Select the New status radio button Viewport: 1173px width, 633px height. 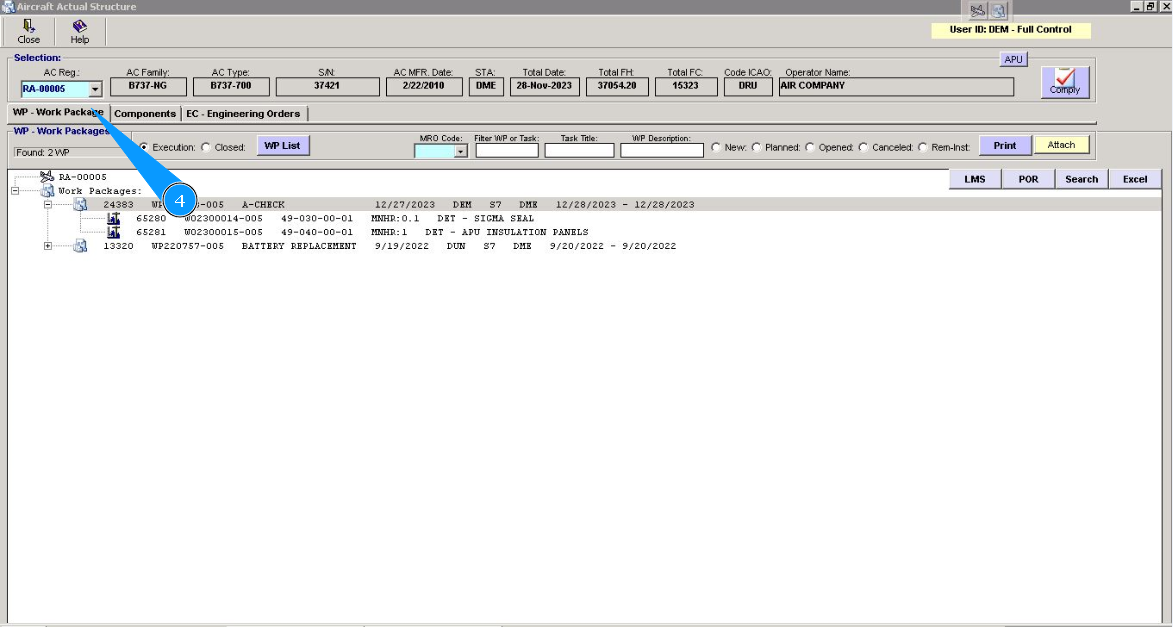716,147
